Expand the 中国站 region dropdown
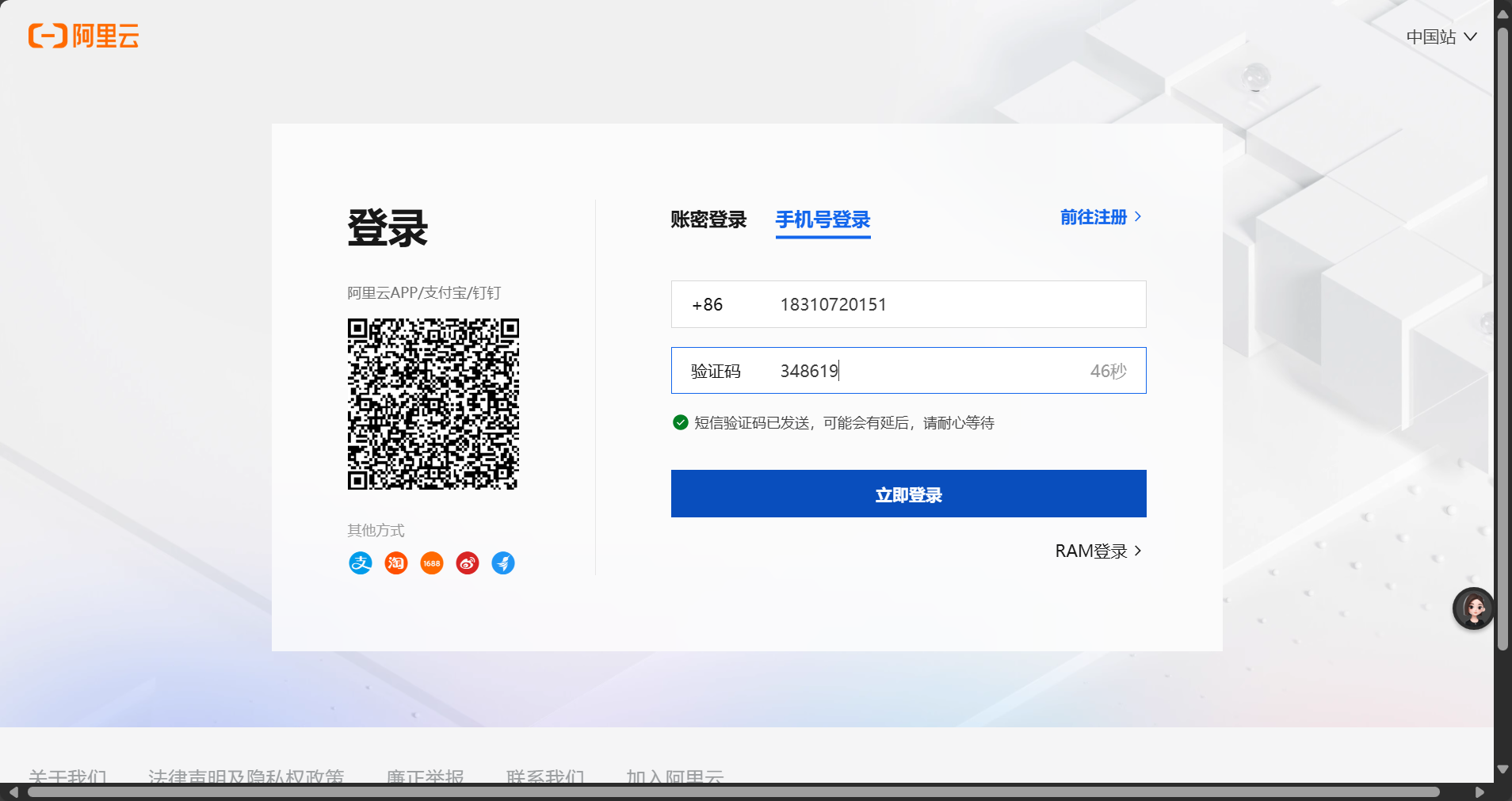 pos(1441,37)
